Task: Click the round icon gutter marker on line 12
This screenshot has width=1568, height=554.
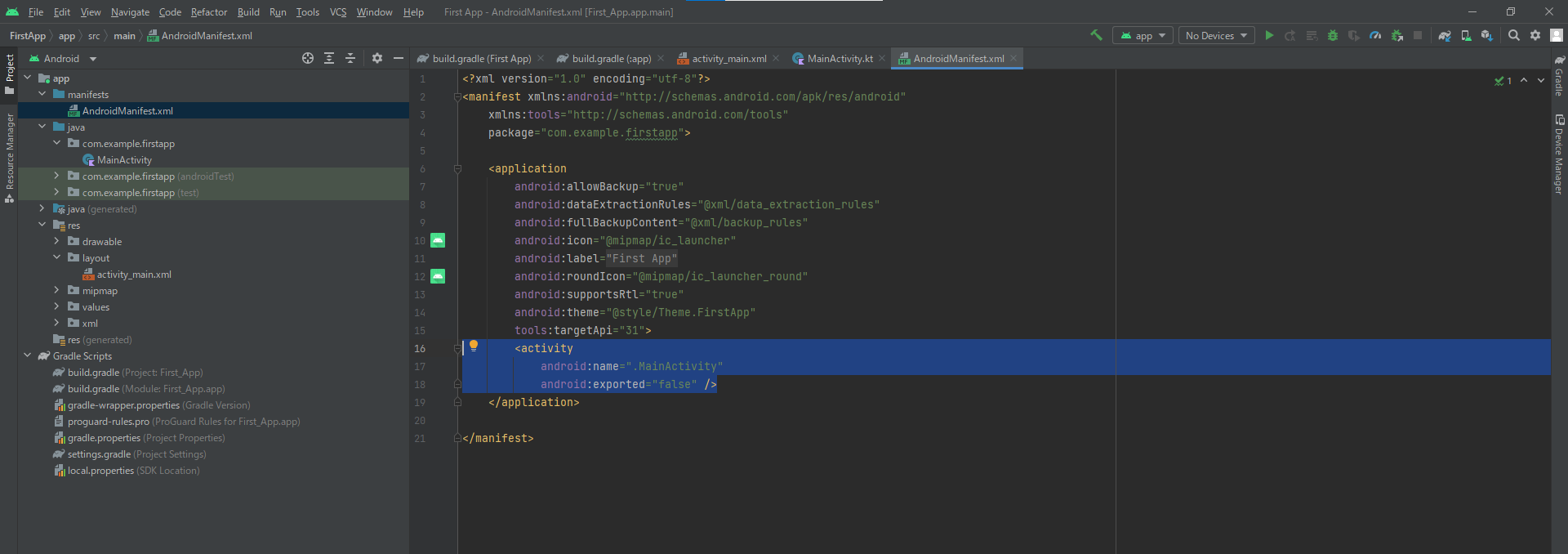Action: tap(438, 276)
